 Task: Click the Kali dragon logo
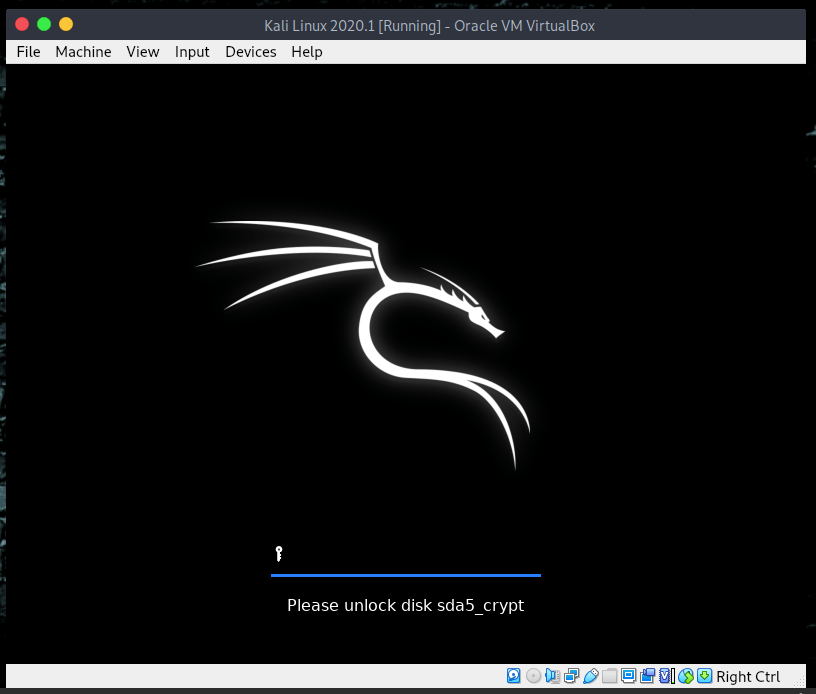click(x=363, y=344)
